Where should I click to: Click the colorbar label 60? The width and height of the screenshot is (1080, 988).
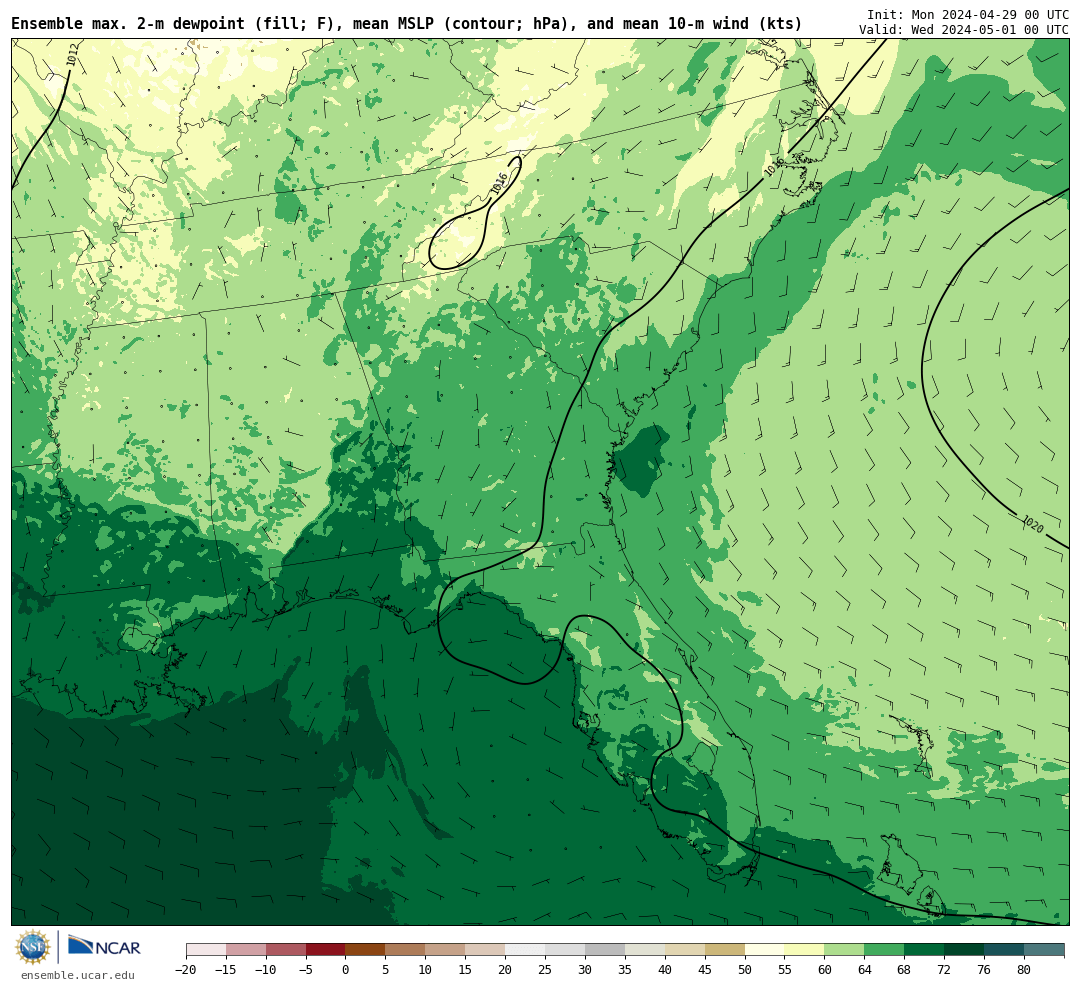point(825,970)
